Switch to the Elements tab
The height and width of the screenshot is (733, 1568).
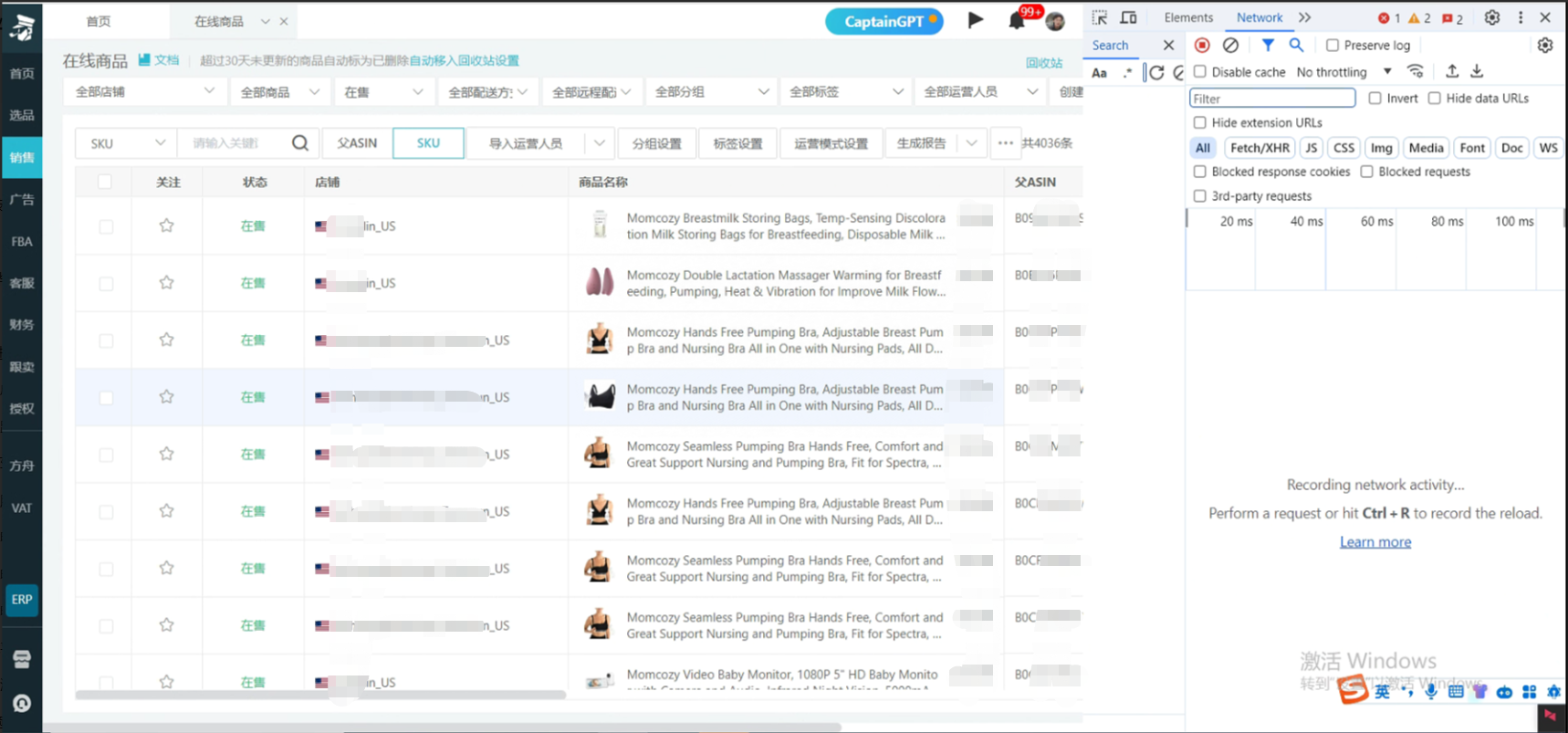pos(1188,17)
